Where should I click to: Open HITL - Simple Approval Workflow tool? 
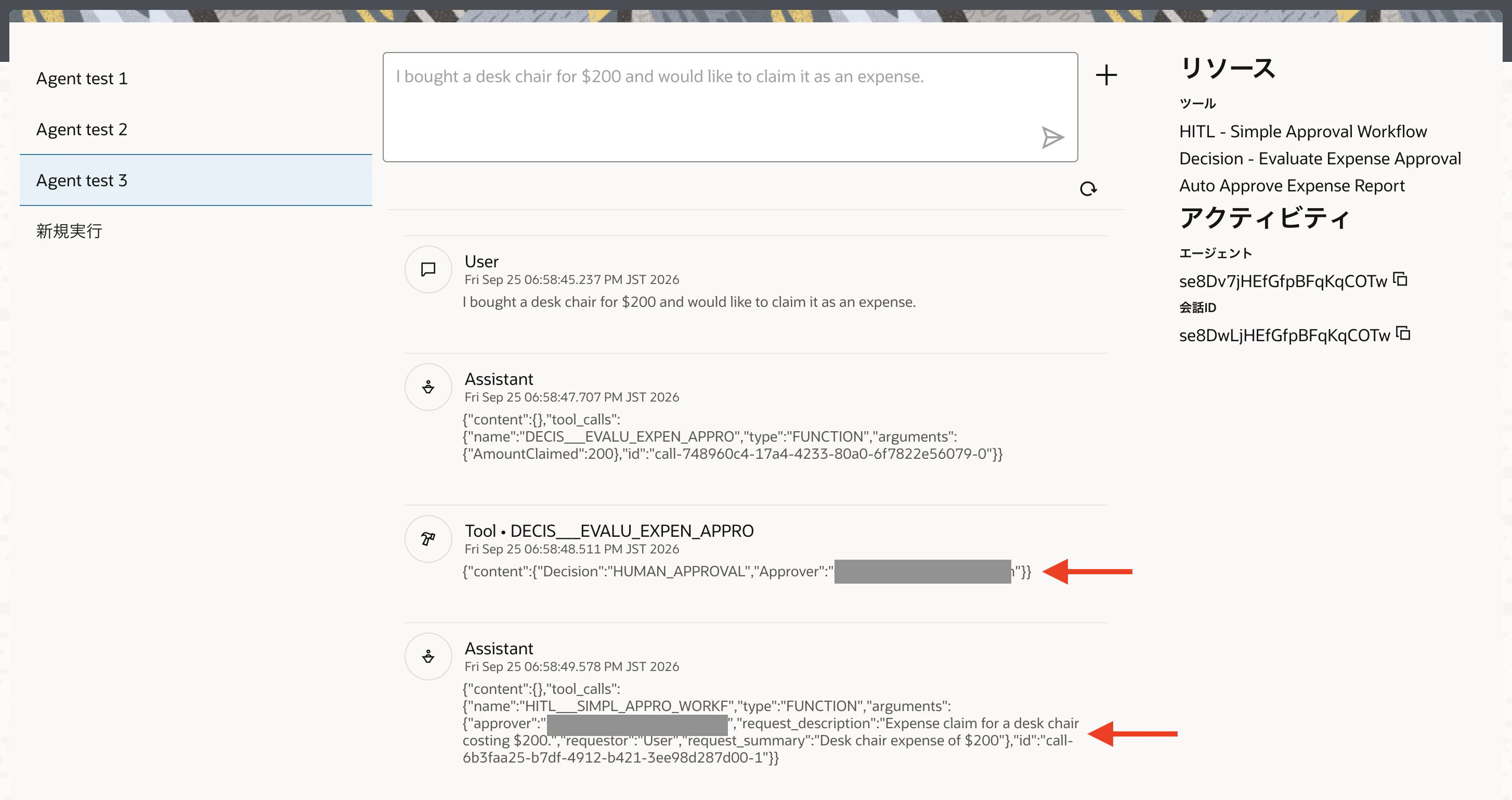(x=1303, y=131)
